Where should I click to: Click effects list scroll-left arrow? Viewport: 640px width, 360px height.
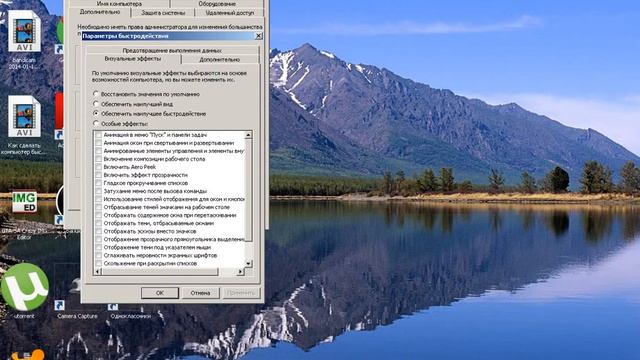(98, 271)
